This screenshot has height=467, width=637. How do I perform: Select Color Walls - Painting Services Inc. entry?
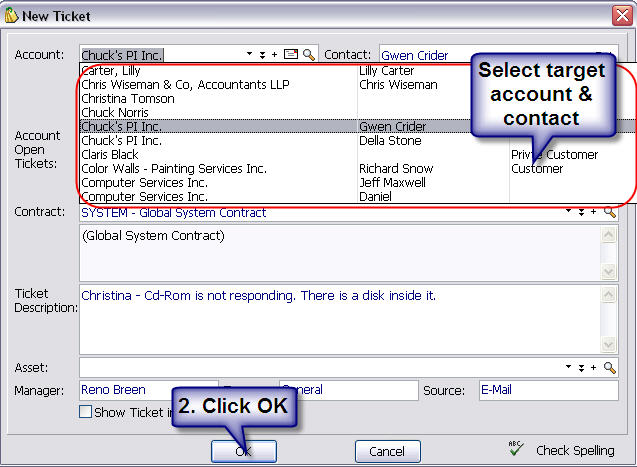click(173, 169)
